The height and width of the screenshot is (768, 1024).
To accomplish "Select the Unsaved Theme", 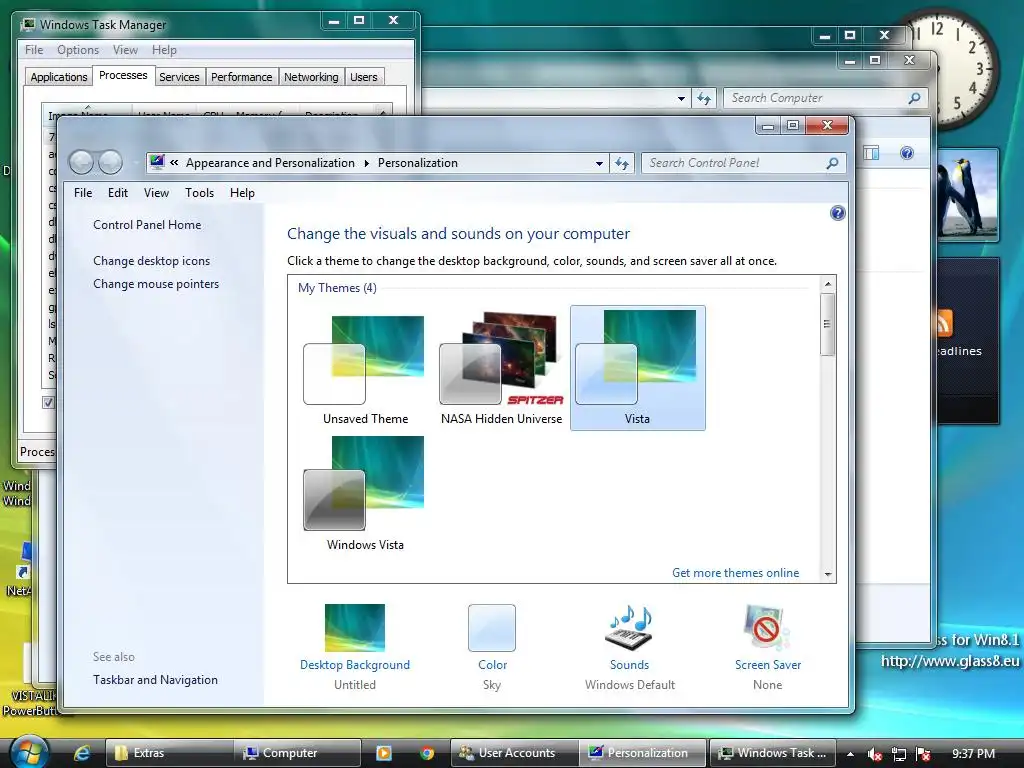I will tap(365, 368).
